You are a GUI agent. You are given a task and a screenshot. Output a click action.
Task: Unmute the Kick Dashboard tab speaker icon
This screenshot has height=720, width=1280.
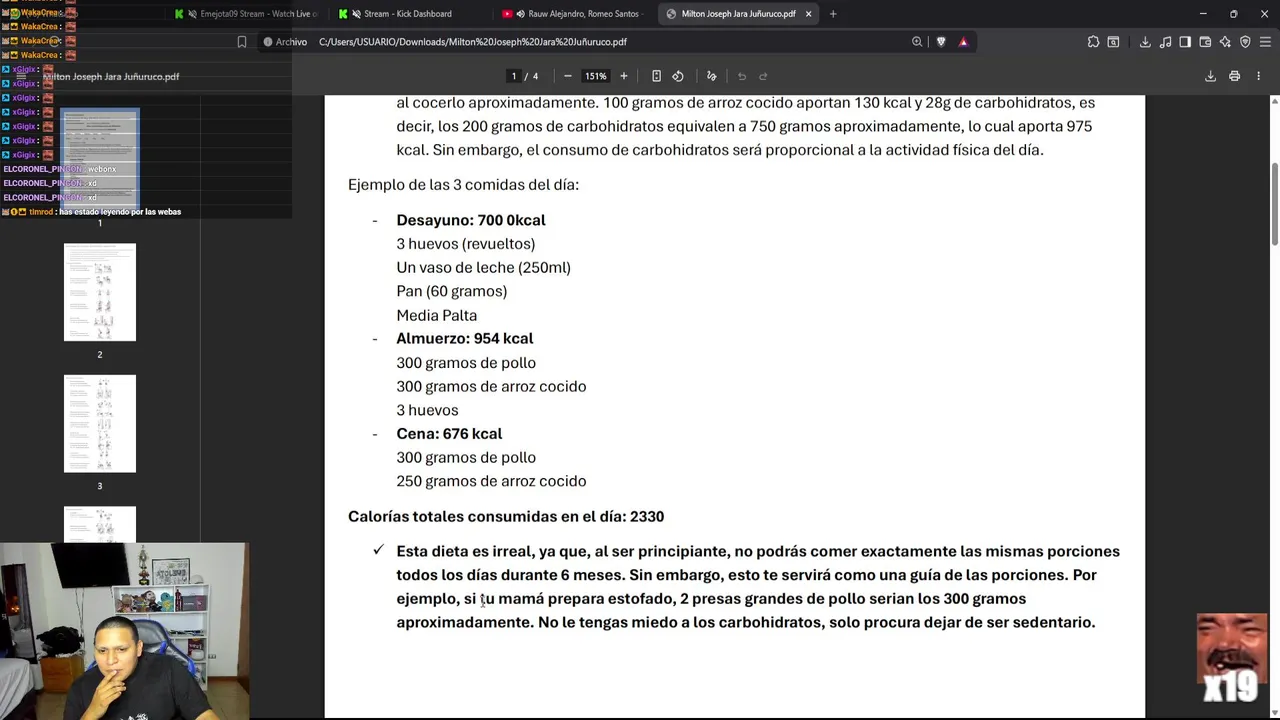(356, 14)
